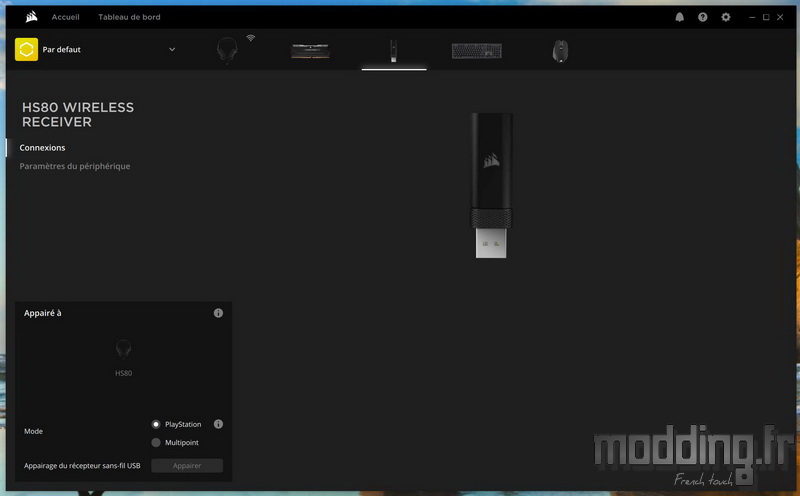800x496 pixels.
Task: Select PlayStation mode radio button
Action: (x=156, y=425)
